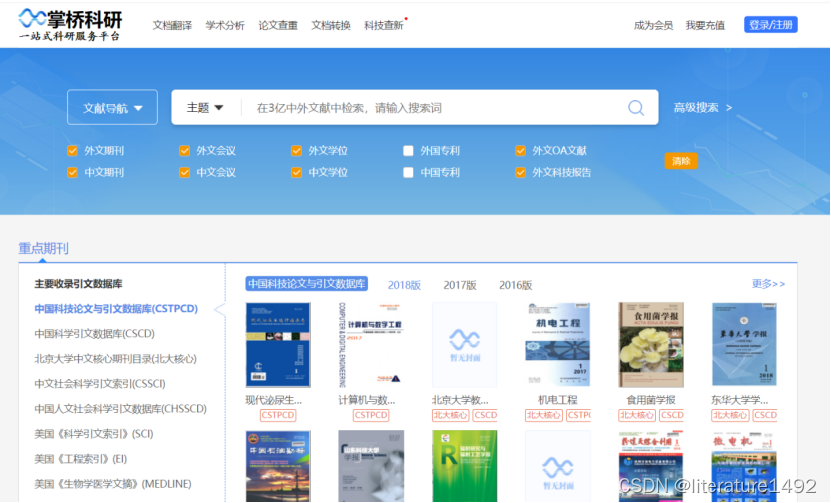Click orange 清除 button

point(681,161)
